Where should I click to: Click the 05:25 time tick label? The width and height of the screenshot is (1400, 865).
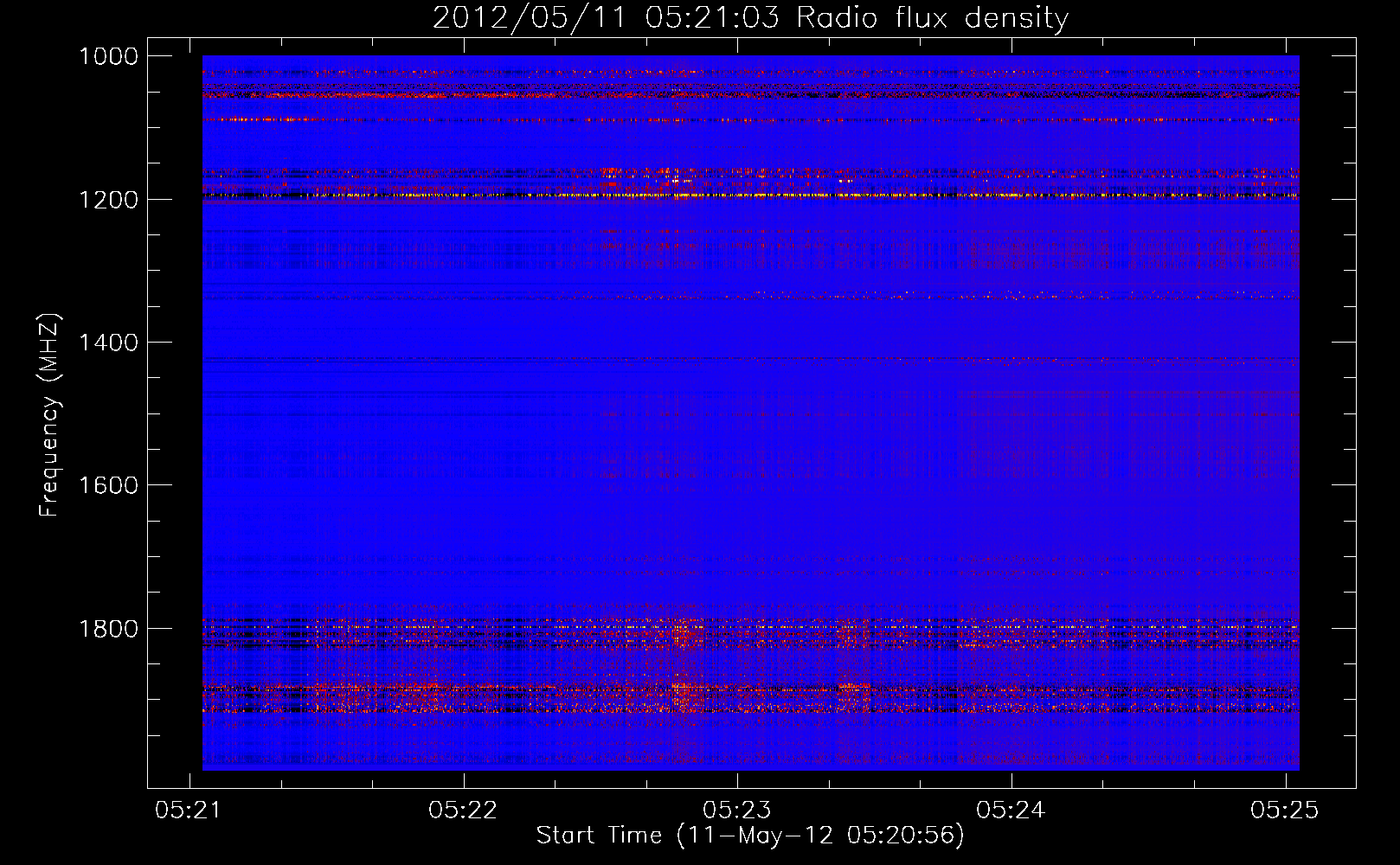pyautogui.click(x=1285, y=810)
